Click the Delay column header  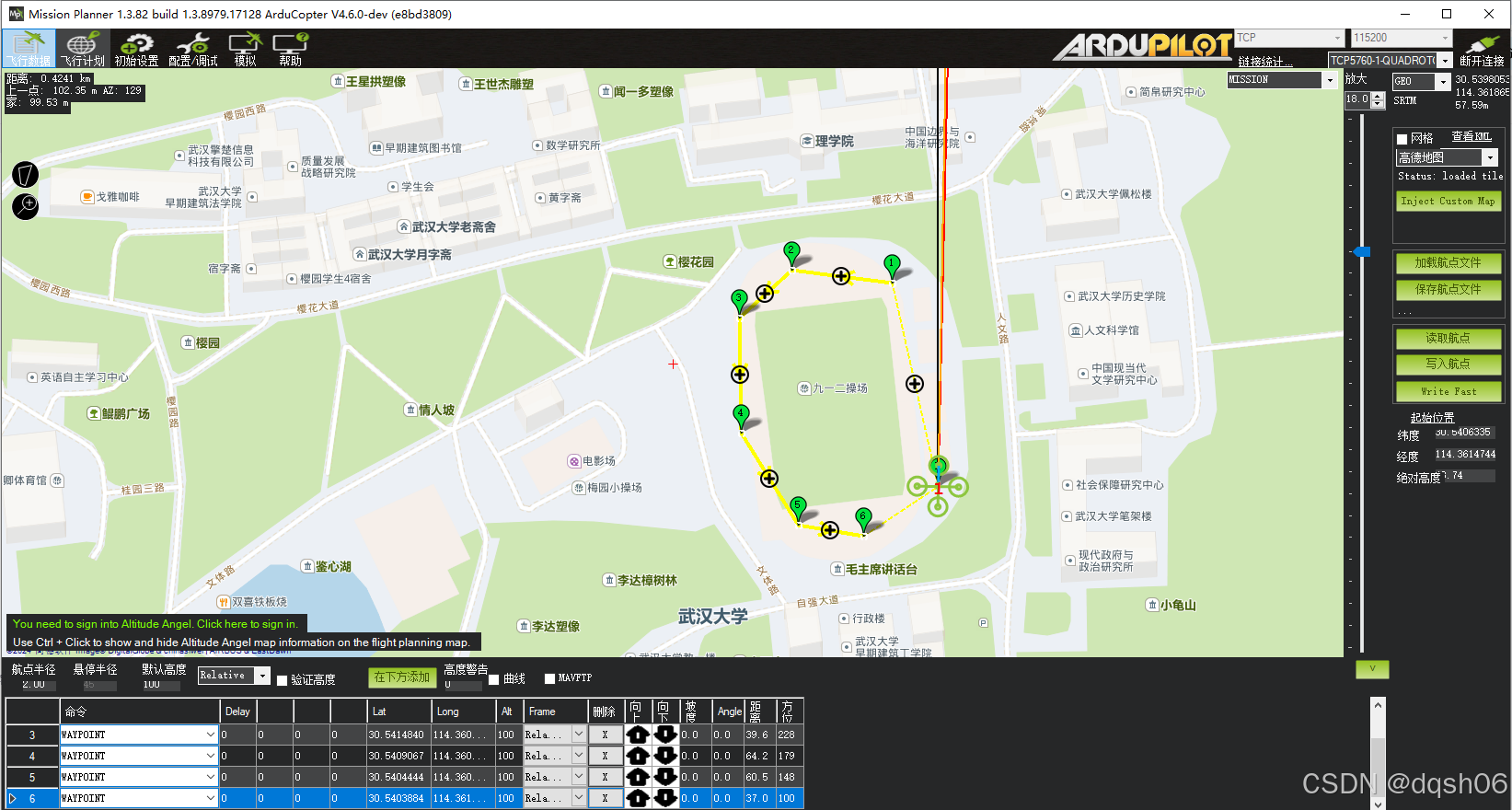coord(238,712)
